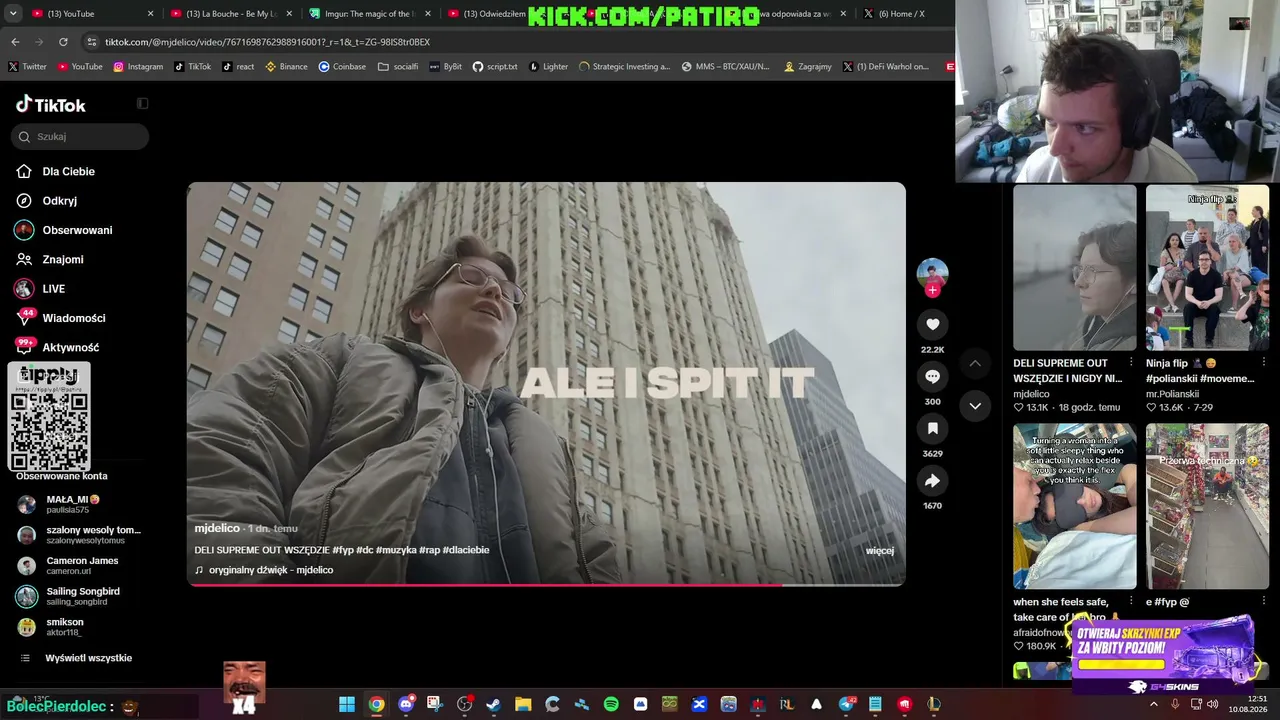
Task: Open options menu for the Ninja flip card
Action: 1264,362
